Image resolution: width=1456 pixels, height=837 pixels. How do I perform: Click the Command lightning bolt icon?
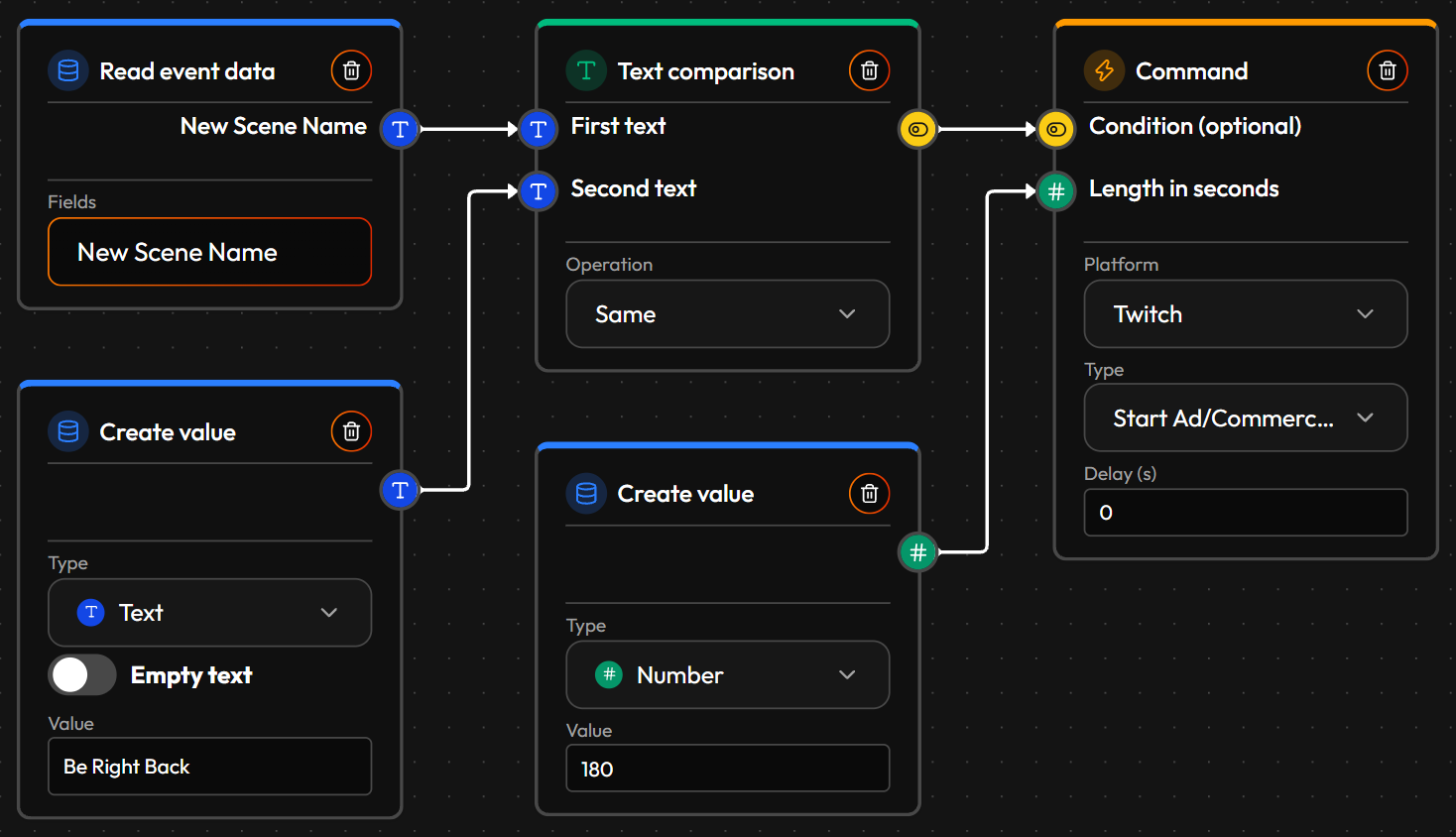point(1104,71)
